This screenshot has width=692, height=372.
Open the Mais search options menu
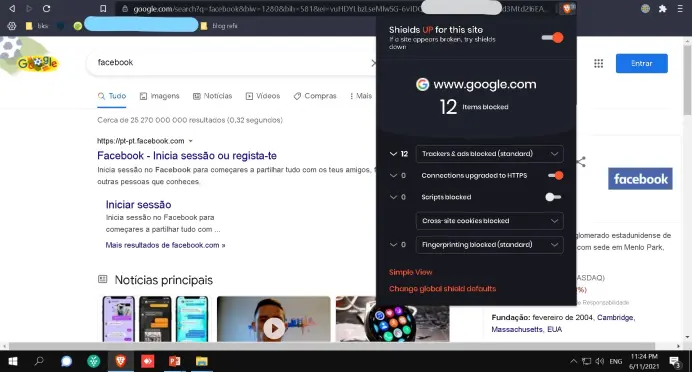point(361,96)
